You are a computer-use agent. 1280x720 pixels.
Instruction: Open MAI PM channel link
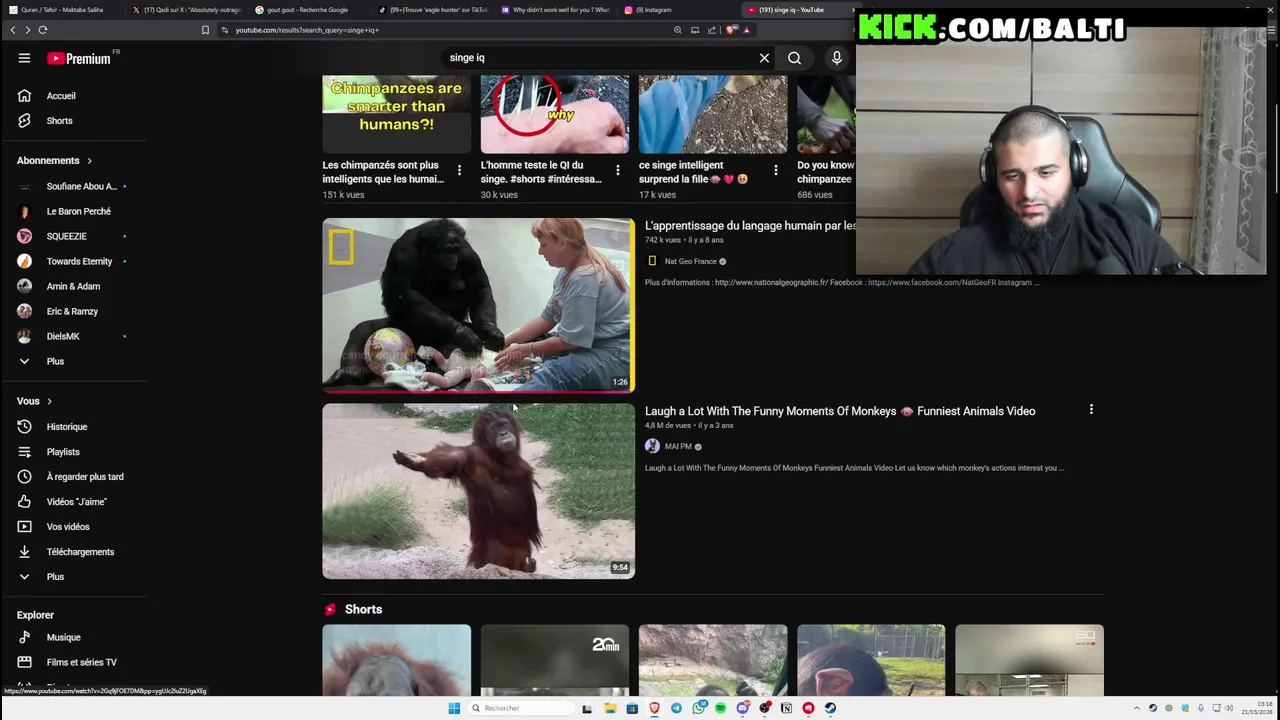click(x=678, y=446)
